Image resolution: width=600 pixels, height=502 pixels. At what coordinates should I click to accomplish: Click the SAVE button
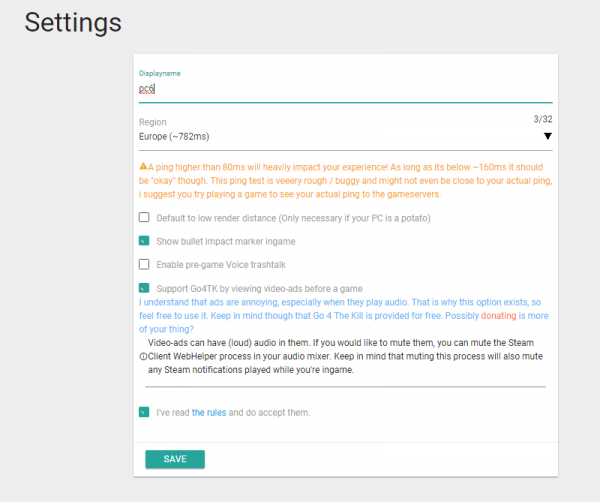tap(175, 459)
